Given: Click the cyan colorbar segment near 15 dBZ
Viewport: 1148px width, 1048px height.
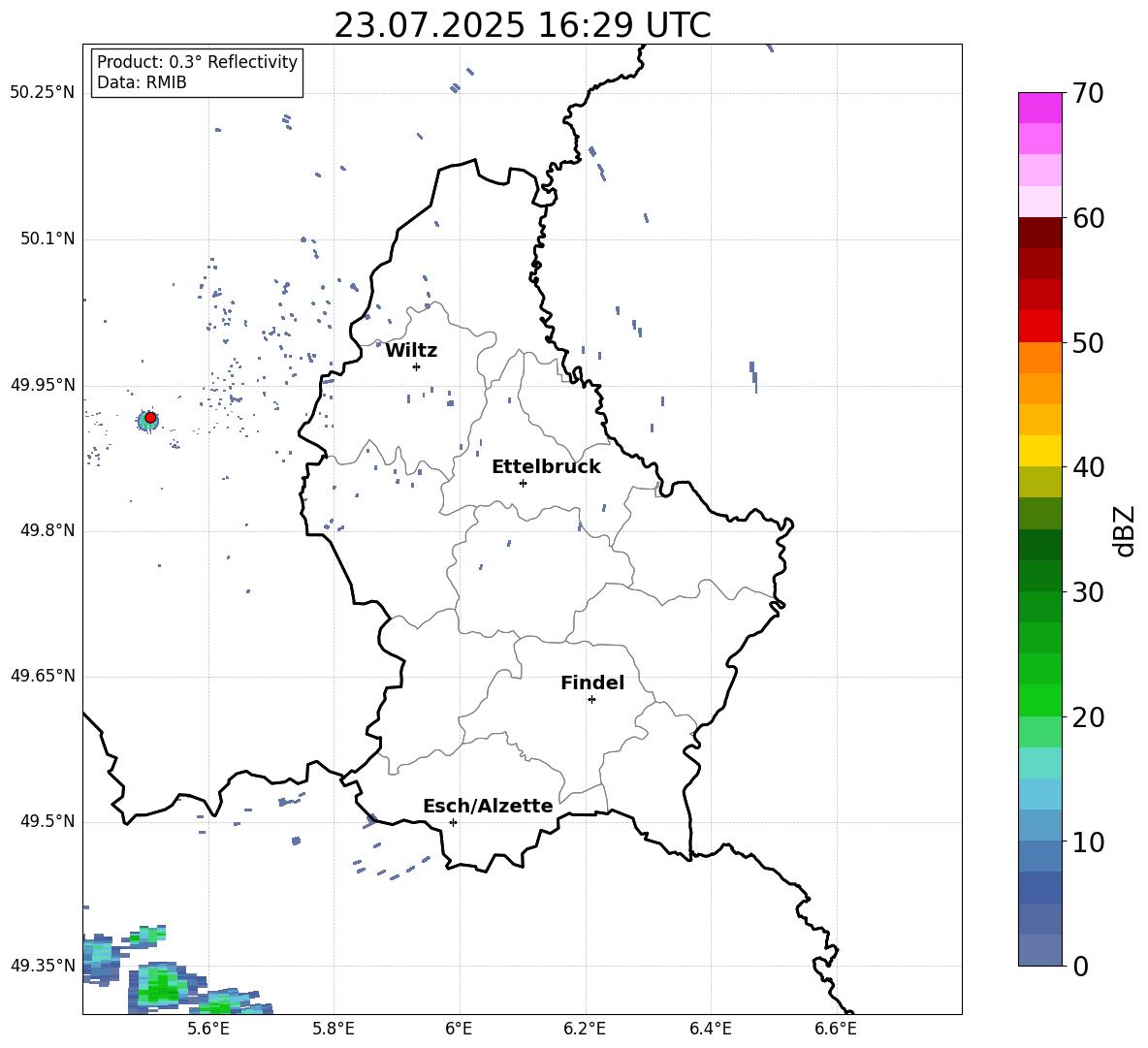Looking at the screenshot, I should click(x=1040, y=763).
